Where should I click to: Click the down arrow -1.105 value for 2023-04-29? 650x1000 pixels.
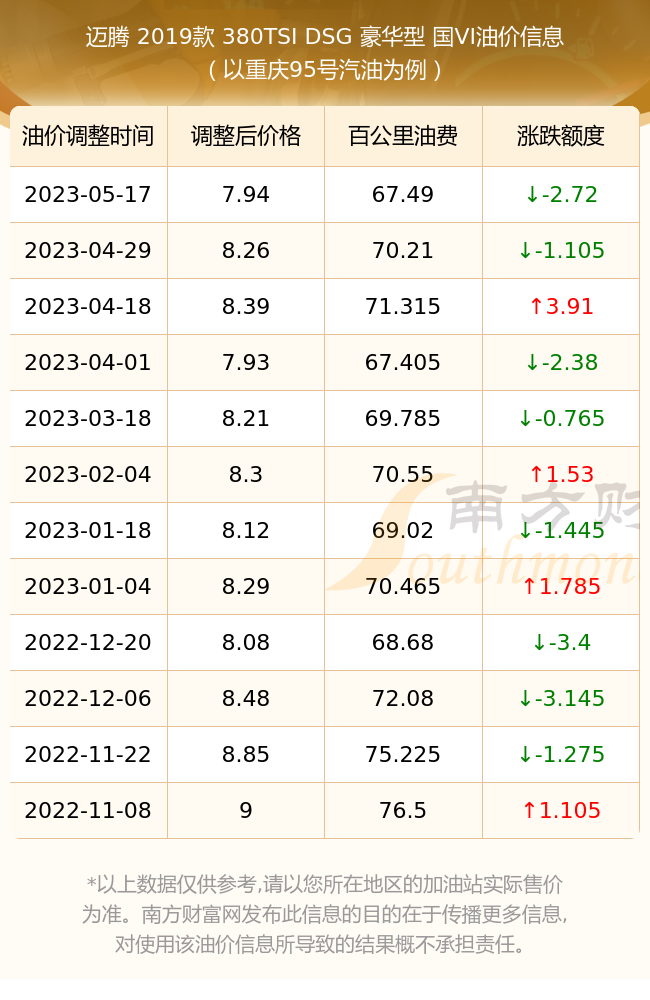561,251
